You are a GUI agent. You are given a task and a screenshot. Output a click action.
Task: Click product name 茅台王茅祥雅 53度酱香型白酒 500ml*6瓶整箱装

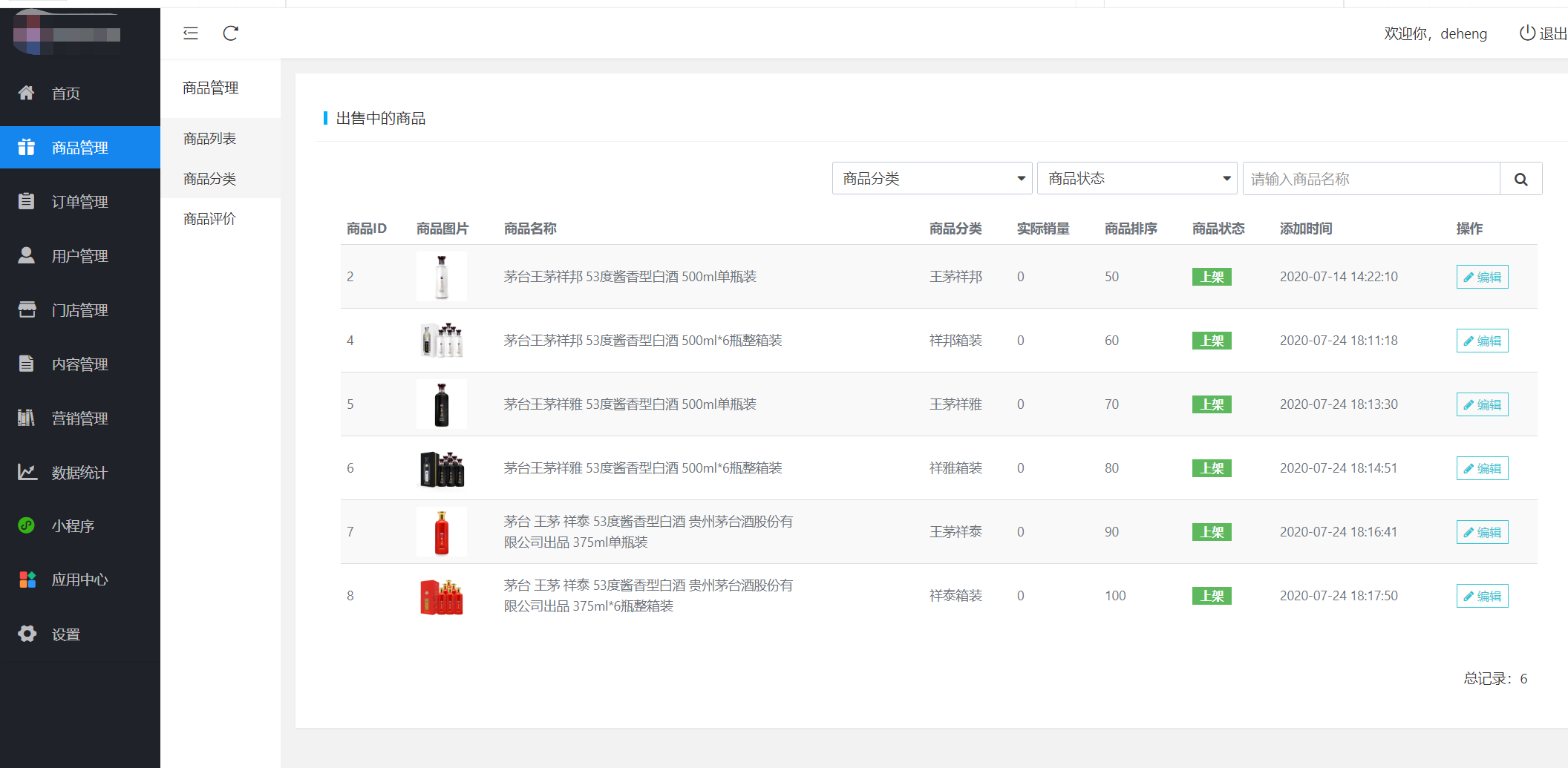(643, 468)
